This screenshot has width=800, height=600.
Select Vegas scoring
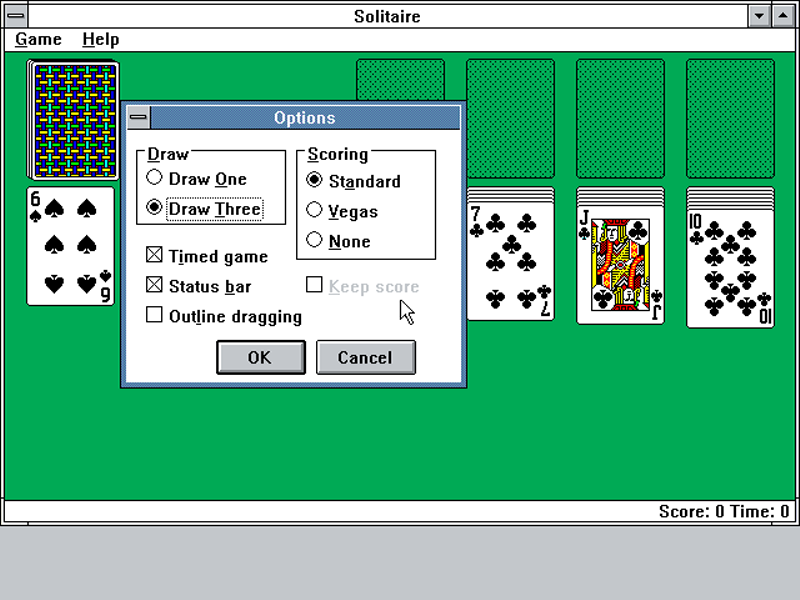click(315, 211)
